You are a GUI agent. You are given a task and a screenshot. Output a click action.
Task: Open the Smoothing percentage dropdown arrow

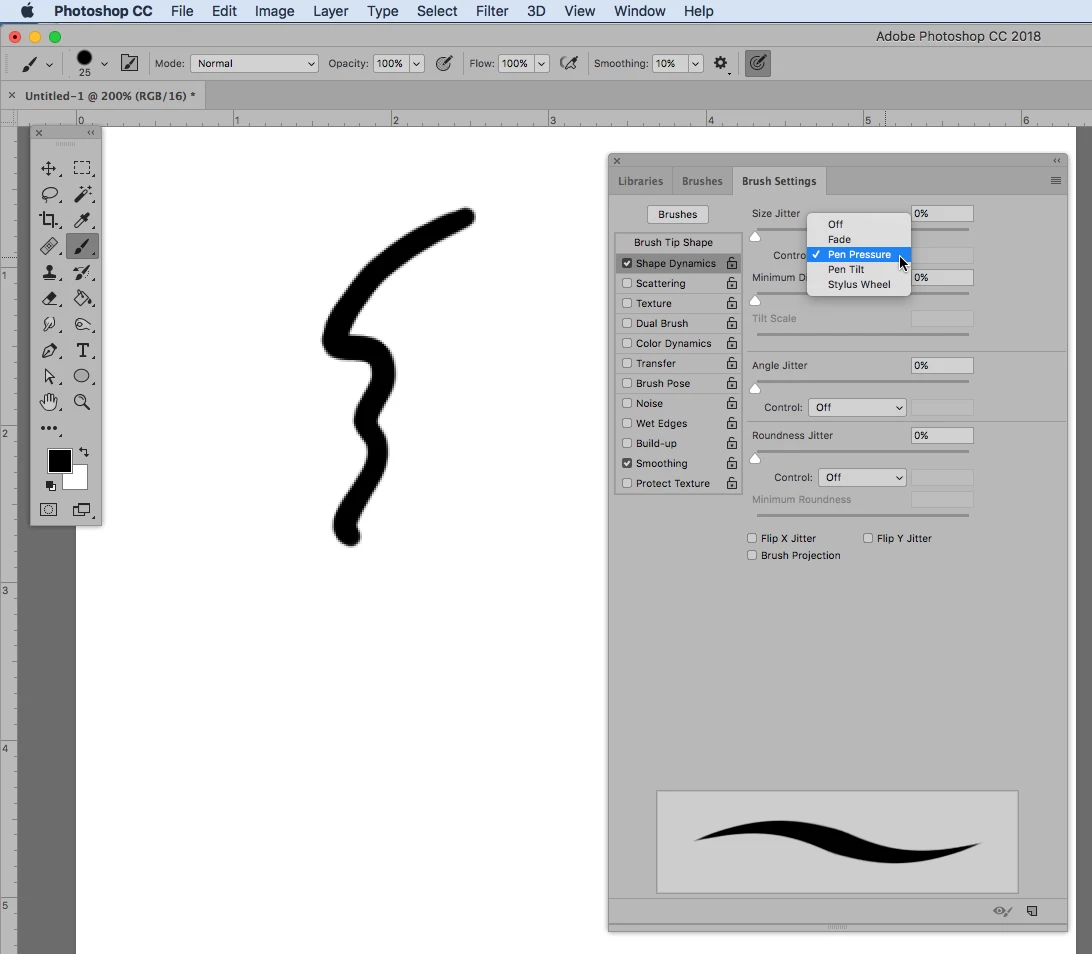[695, 63]
